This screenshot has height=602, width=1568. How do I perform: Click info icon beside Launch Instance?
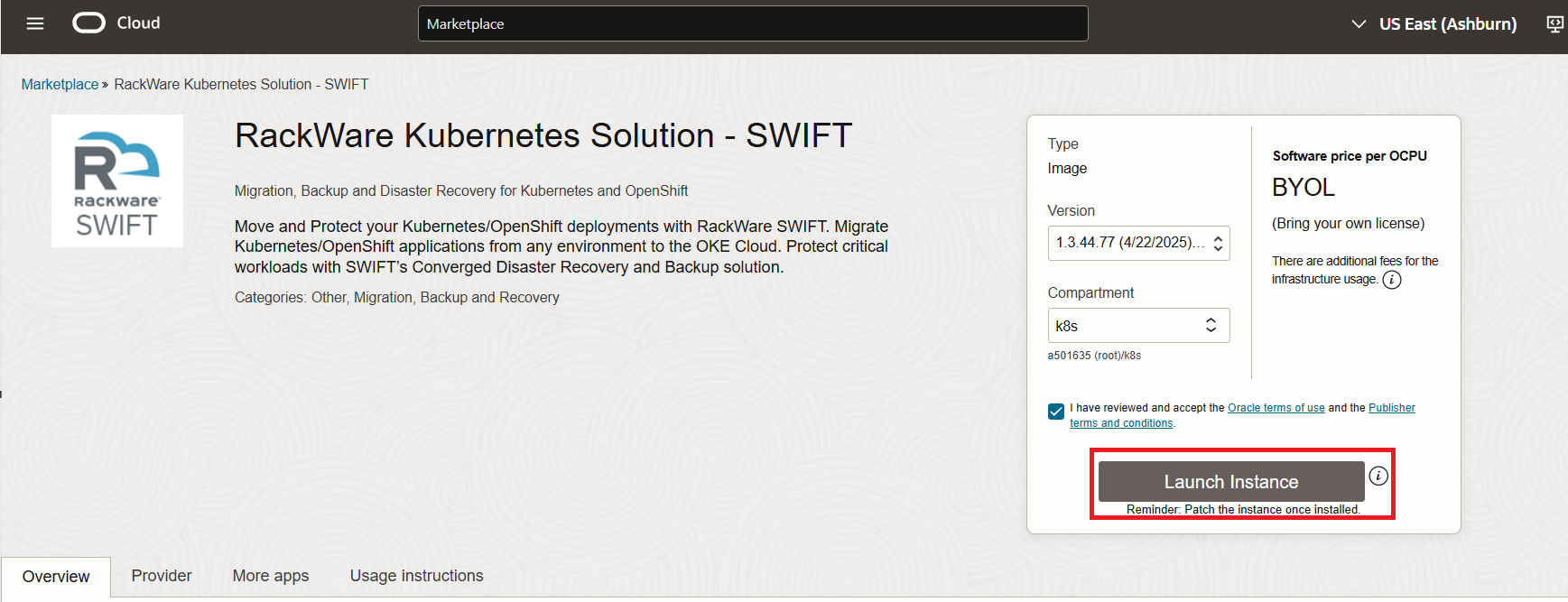point(1378,476)
